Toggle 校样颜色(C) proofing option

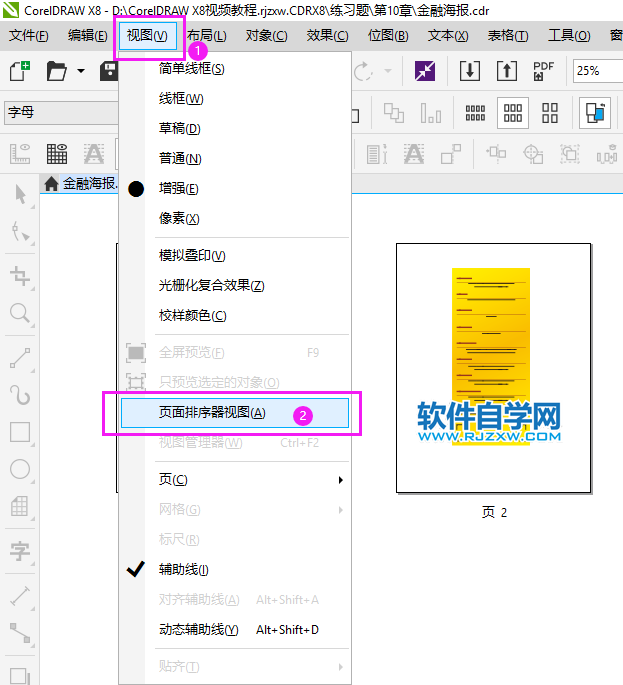(x=235, y=316)
